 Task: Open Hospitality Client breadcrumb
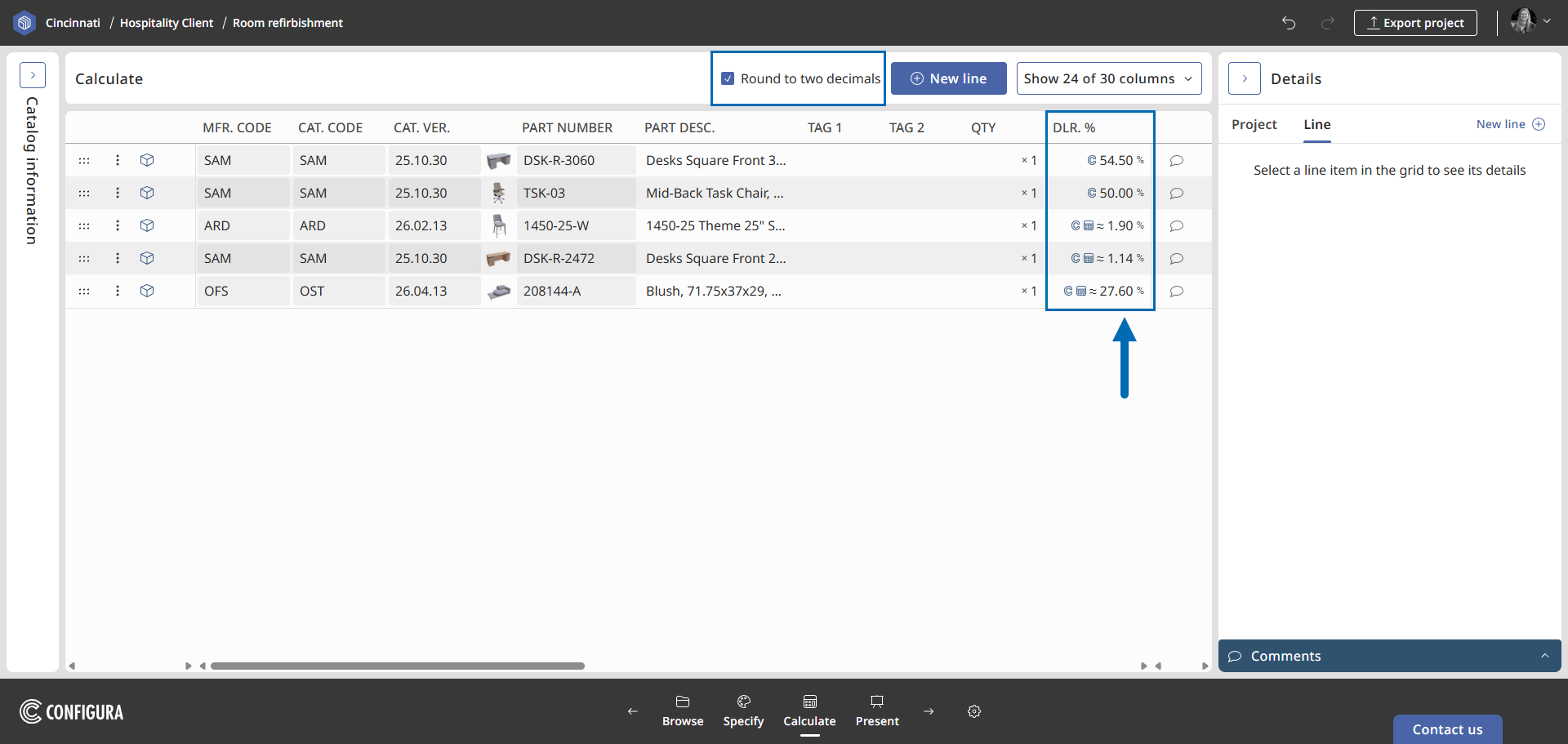167,23
